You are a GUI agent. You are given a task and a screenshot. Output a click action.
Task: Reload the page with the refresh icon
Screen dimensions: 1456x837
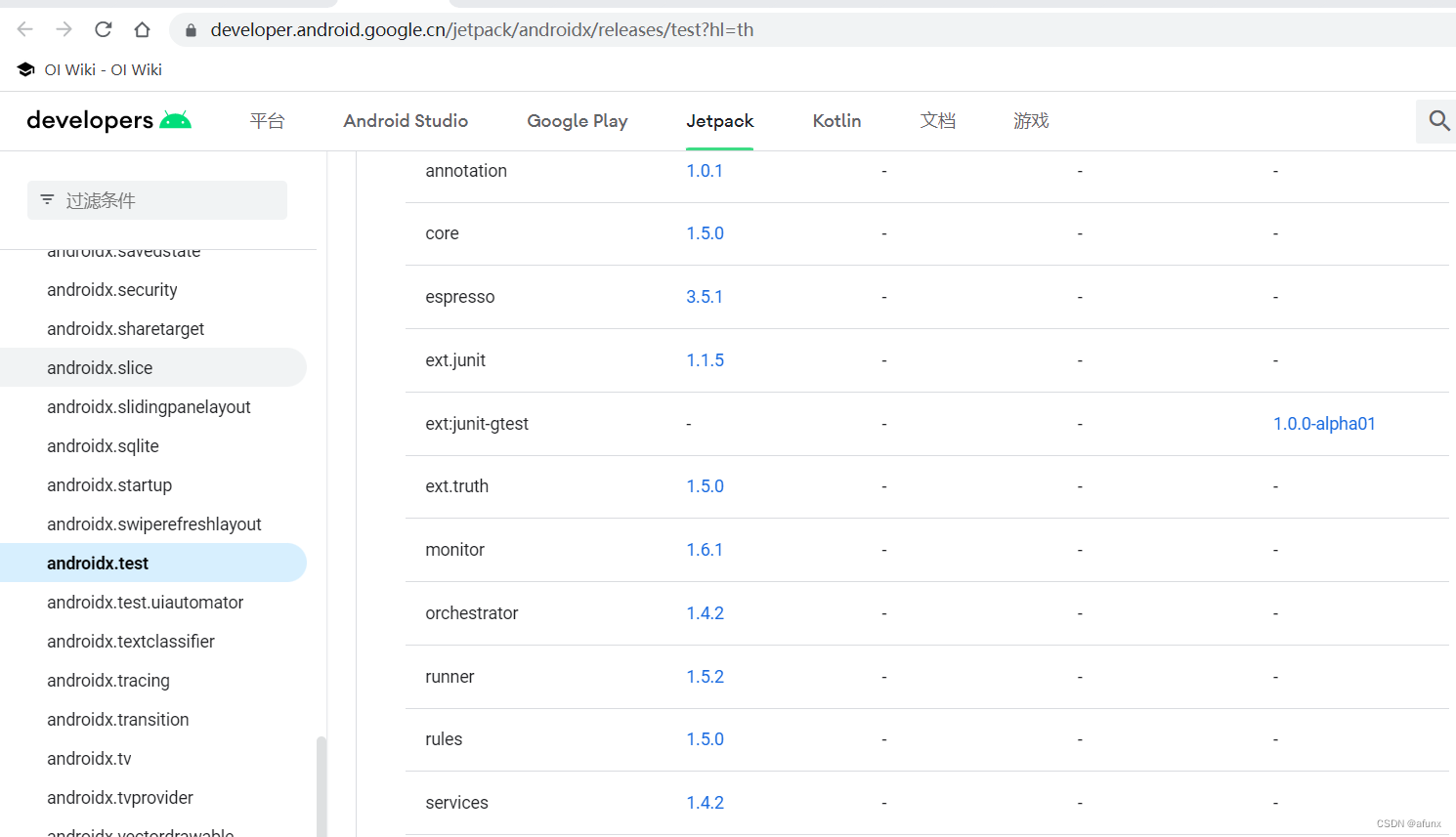click(104, 29)
